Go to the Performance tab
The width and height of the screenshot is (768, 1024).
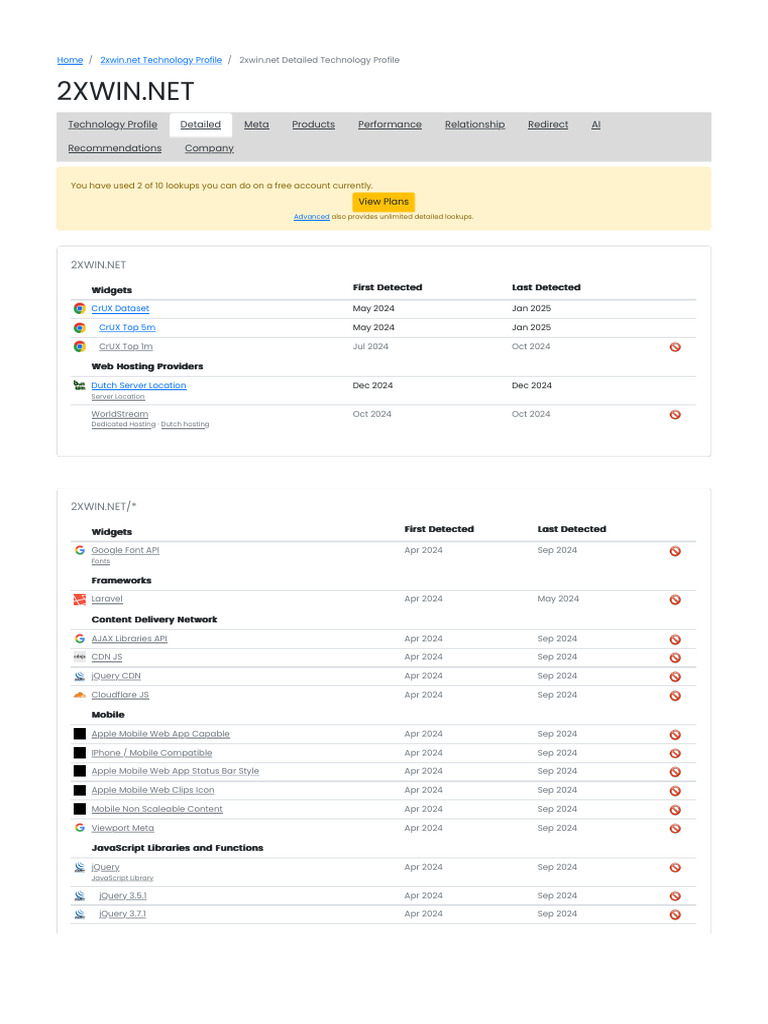390,124
